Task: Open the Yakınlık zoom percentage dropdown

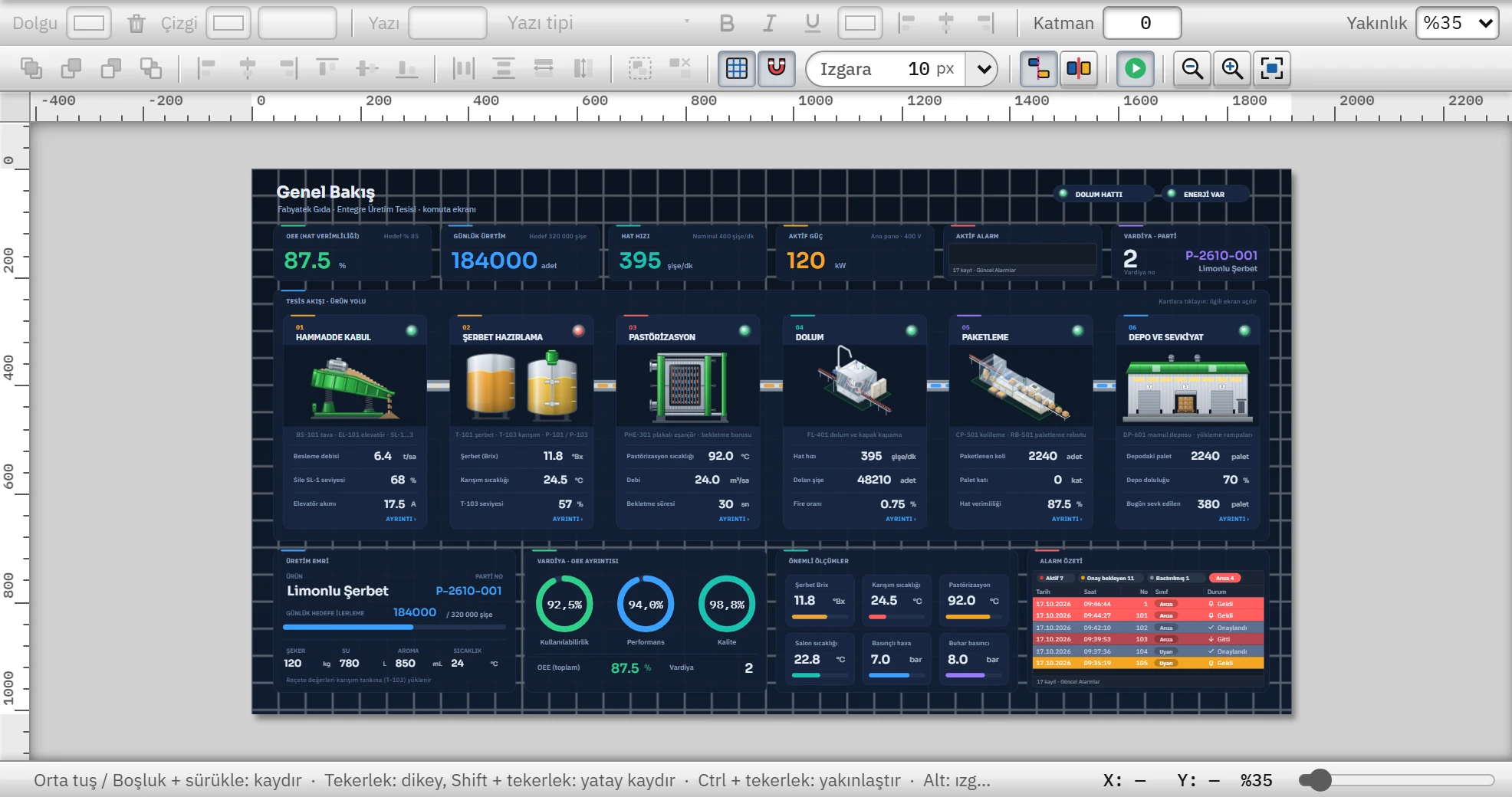Action: [x=1457, y=24]
